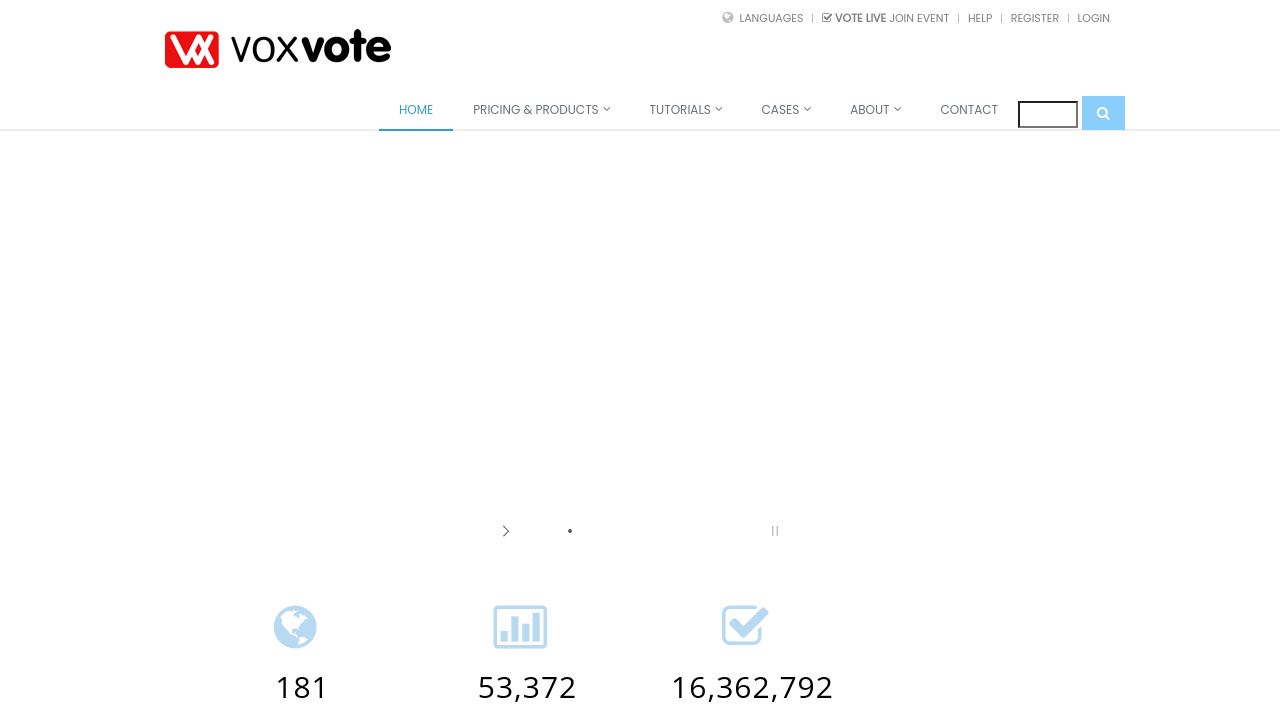Open the Cases dropdown menu

[786, 110]
